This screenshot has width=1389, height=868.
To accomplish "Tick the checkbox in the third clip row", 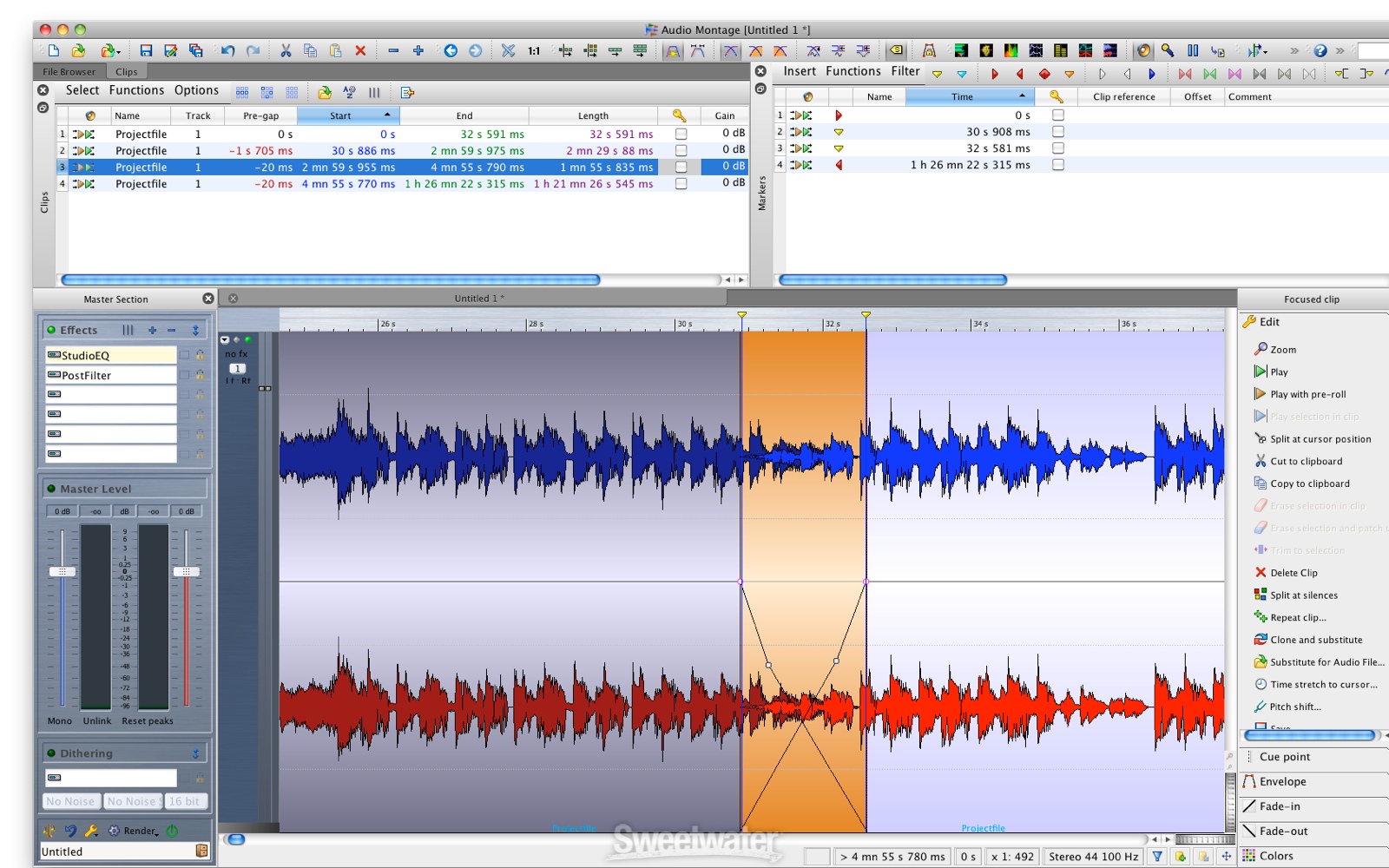I will [x=681, y=168].
